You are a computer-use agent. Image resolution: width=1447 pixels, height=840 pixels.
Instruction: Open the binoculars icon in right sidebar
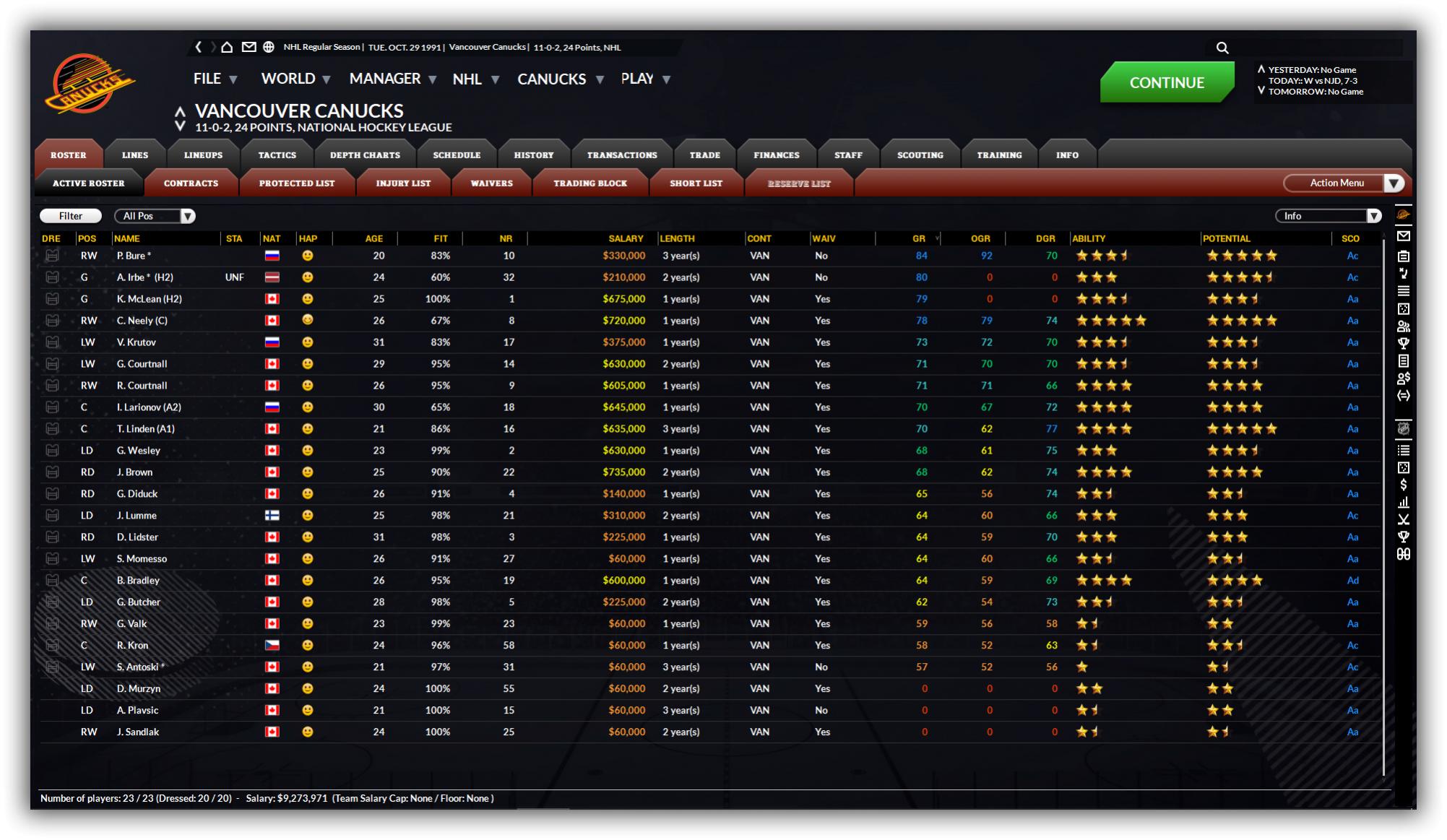tap(1403, 554)
